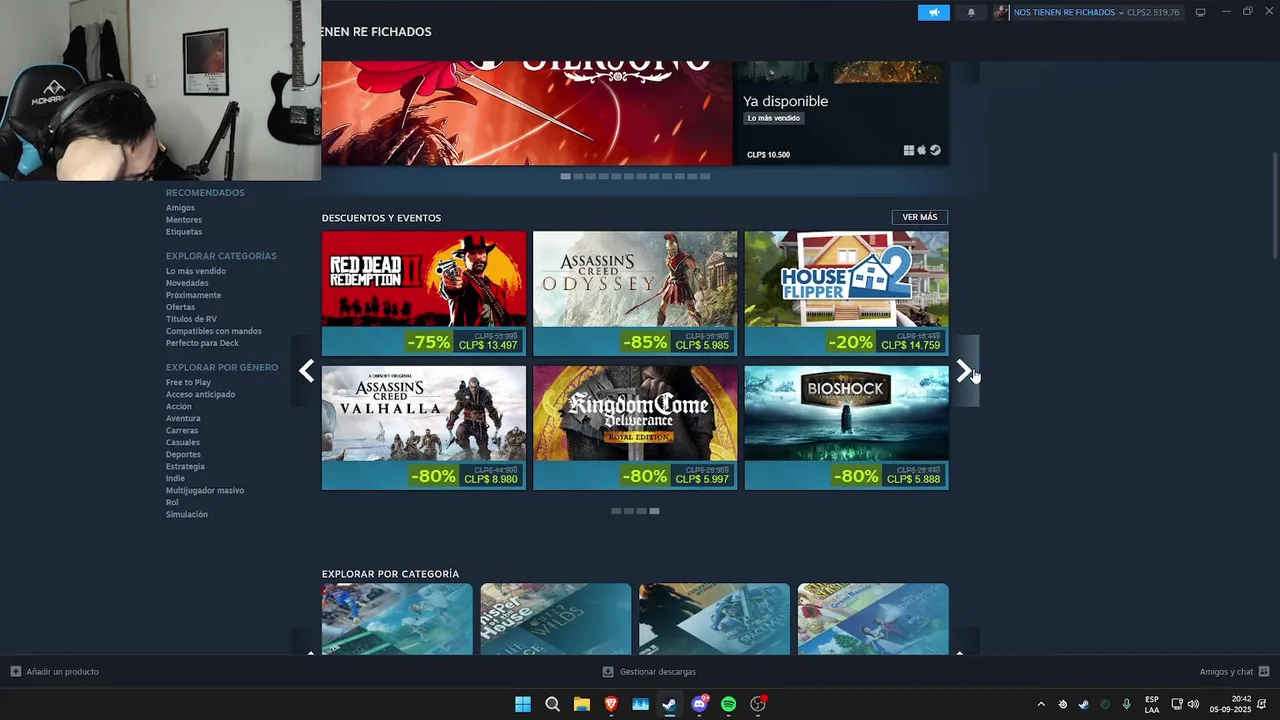
Task: Browse the Estrategia genre
Action: [185, 466]
